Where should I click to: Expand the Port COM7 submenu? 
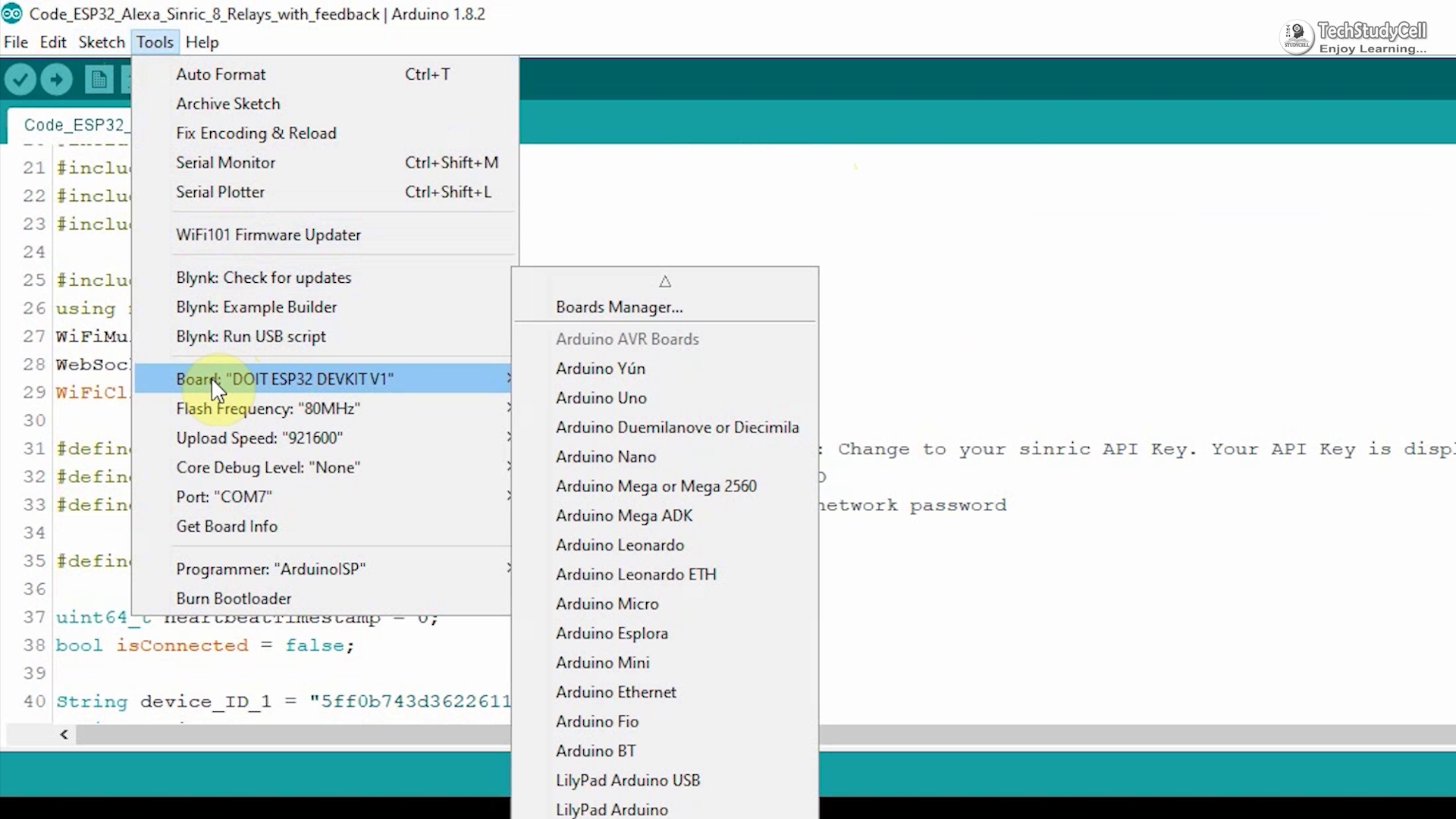(x=224, y=496)
